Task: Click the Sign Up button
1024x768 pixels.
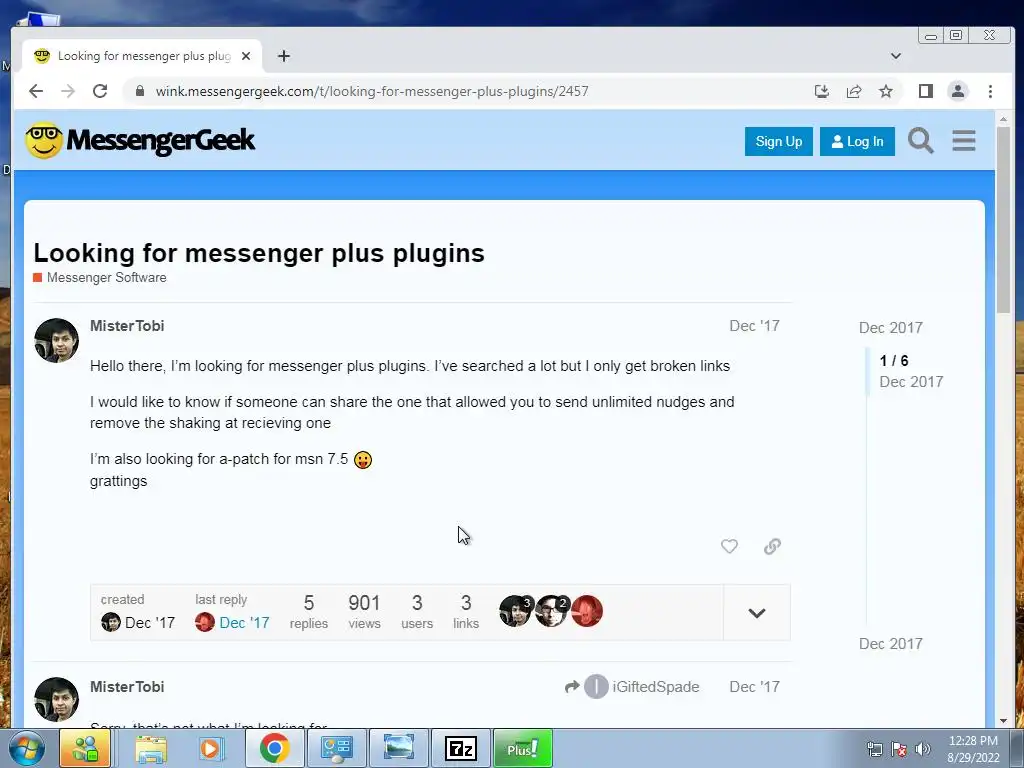Action: pos(778,141)
